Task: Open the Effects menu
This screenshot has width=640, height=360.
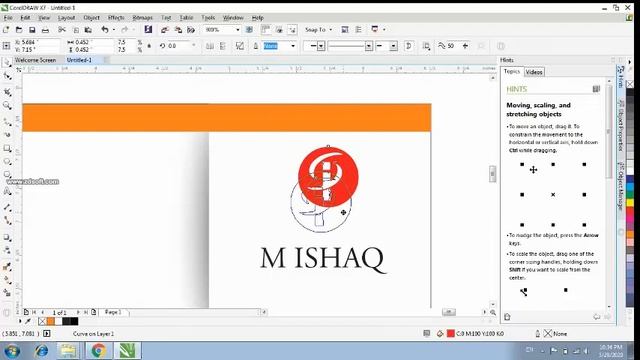Action: coord(116,18)
